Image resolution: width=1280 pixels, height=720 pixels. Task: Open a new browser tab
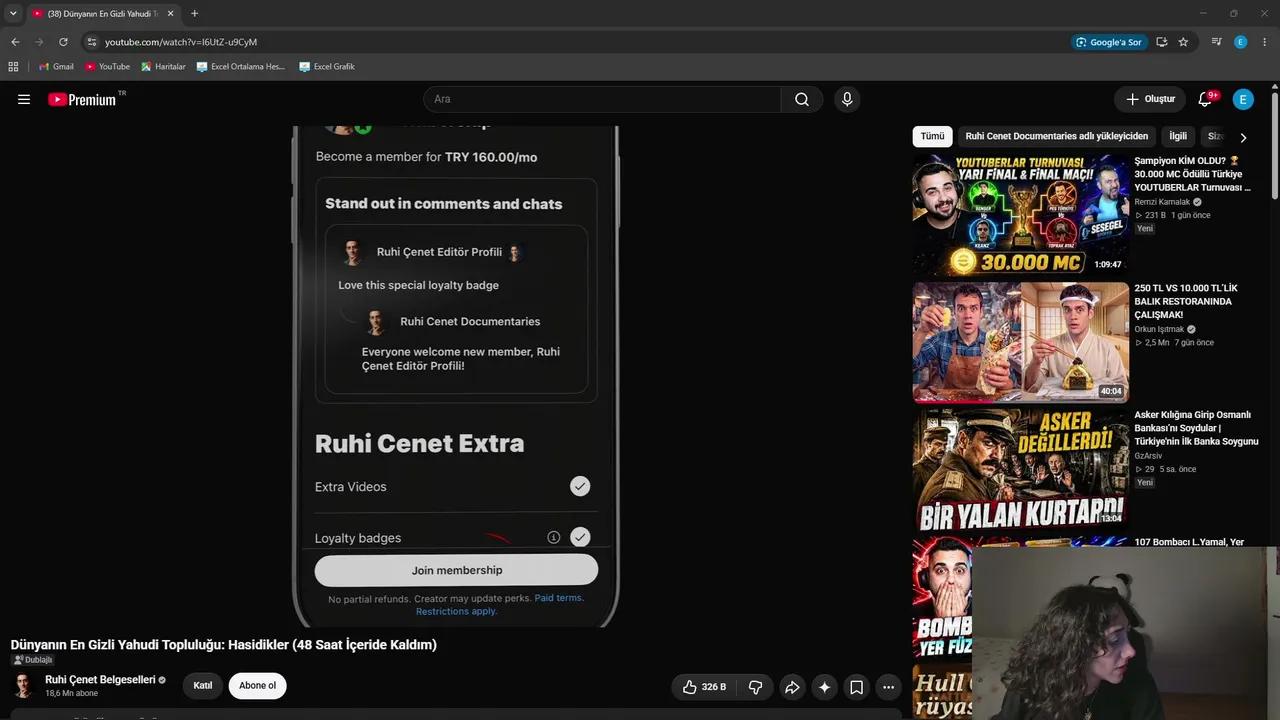[194, 14]
